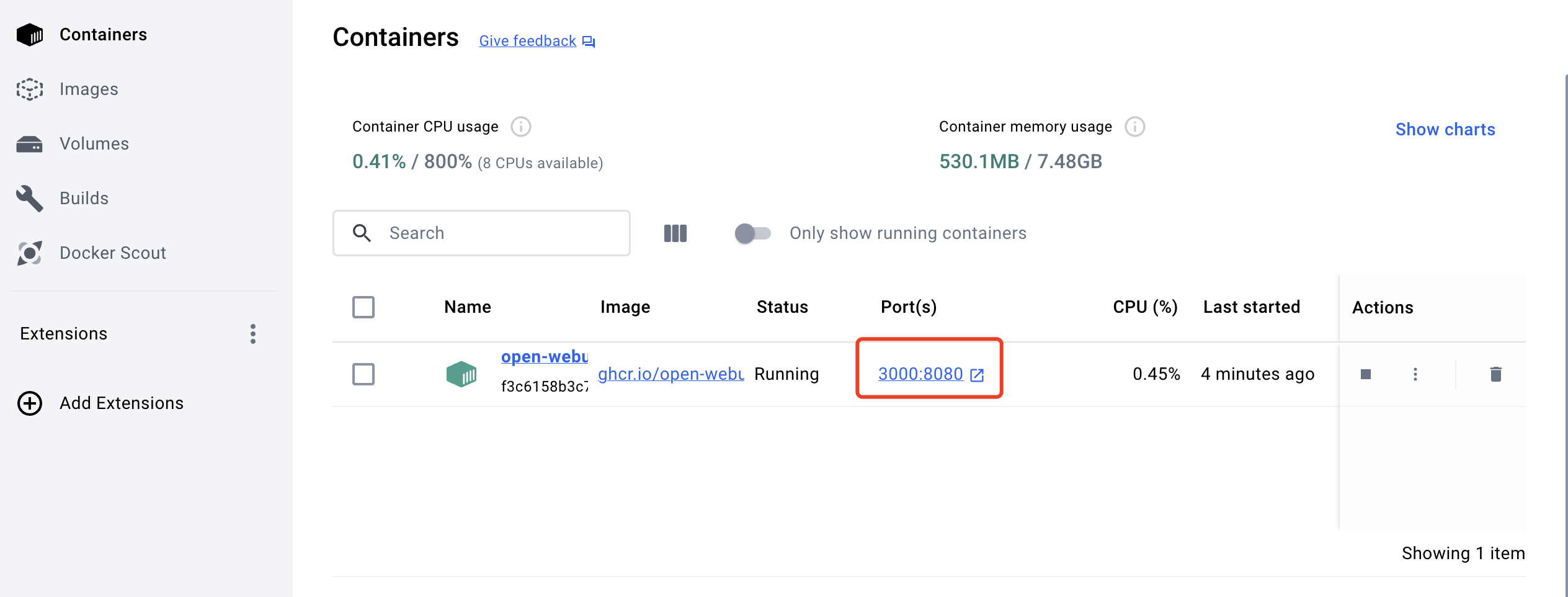The image size is (1568, 597).
Task: Click the Images icon in sidebar
Action: point(29,89)
